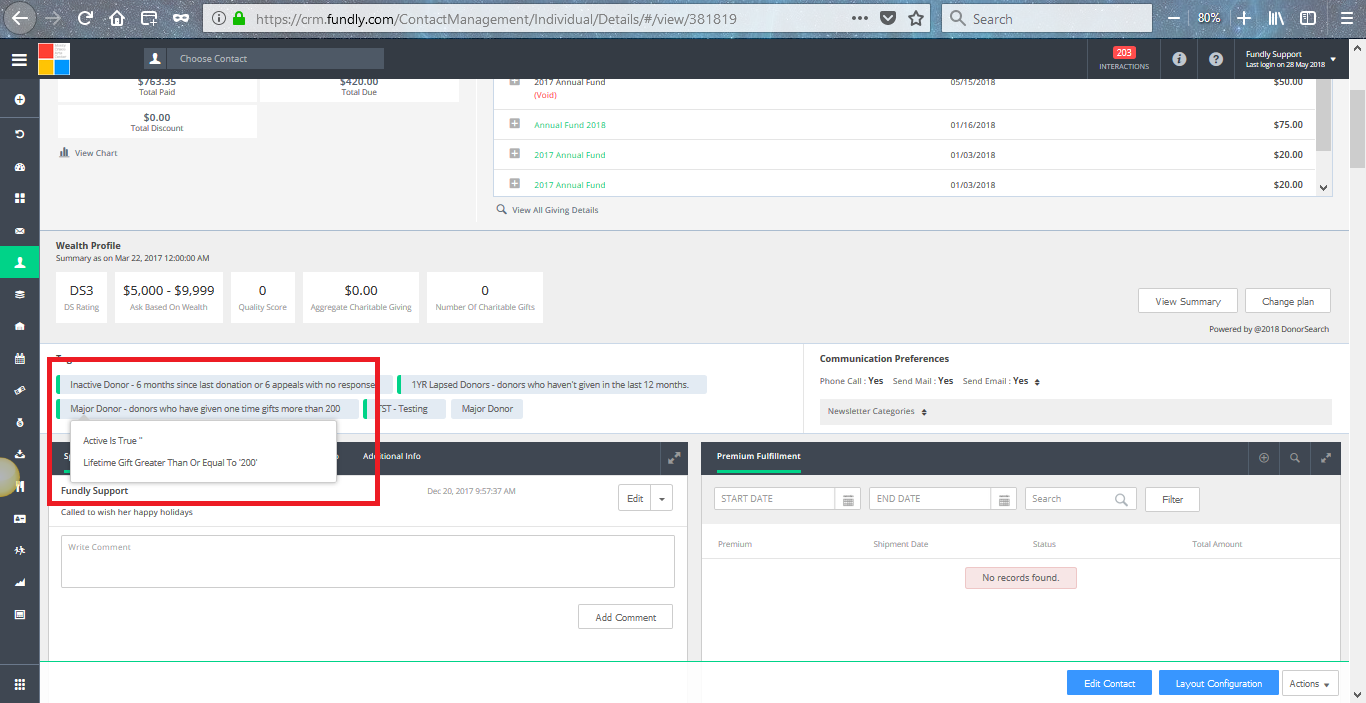Expand the Annual Fund 2018 gift row
The image size is (1366, 703).
[514, 124]
